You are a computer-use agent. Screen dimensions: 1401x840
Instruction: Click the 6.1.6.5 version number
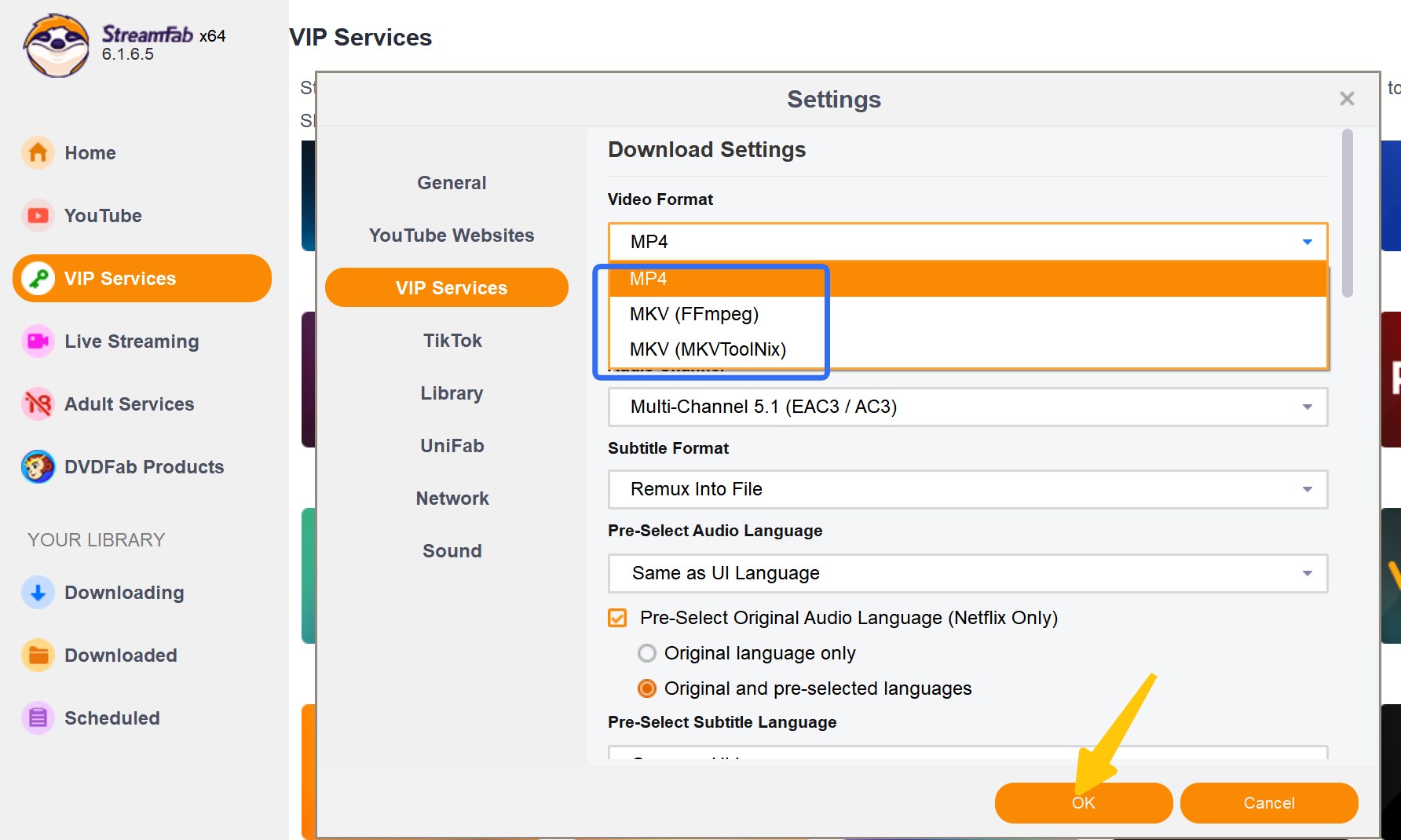coord(128,54)
